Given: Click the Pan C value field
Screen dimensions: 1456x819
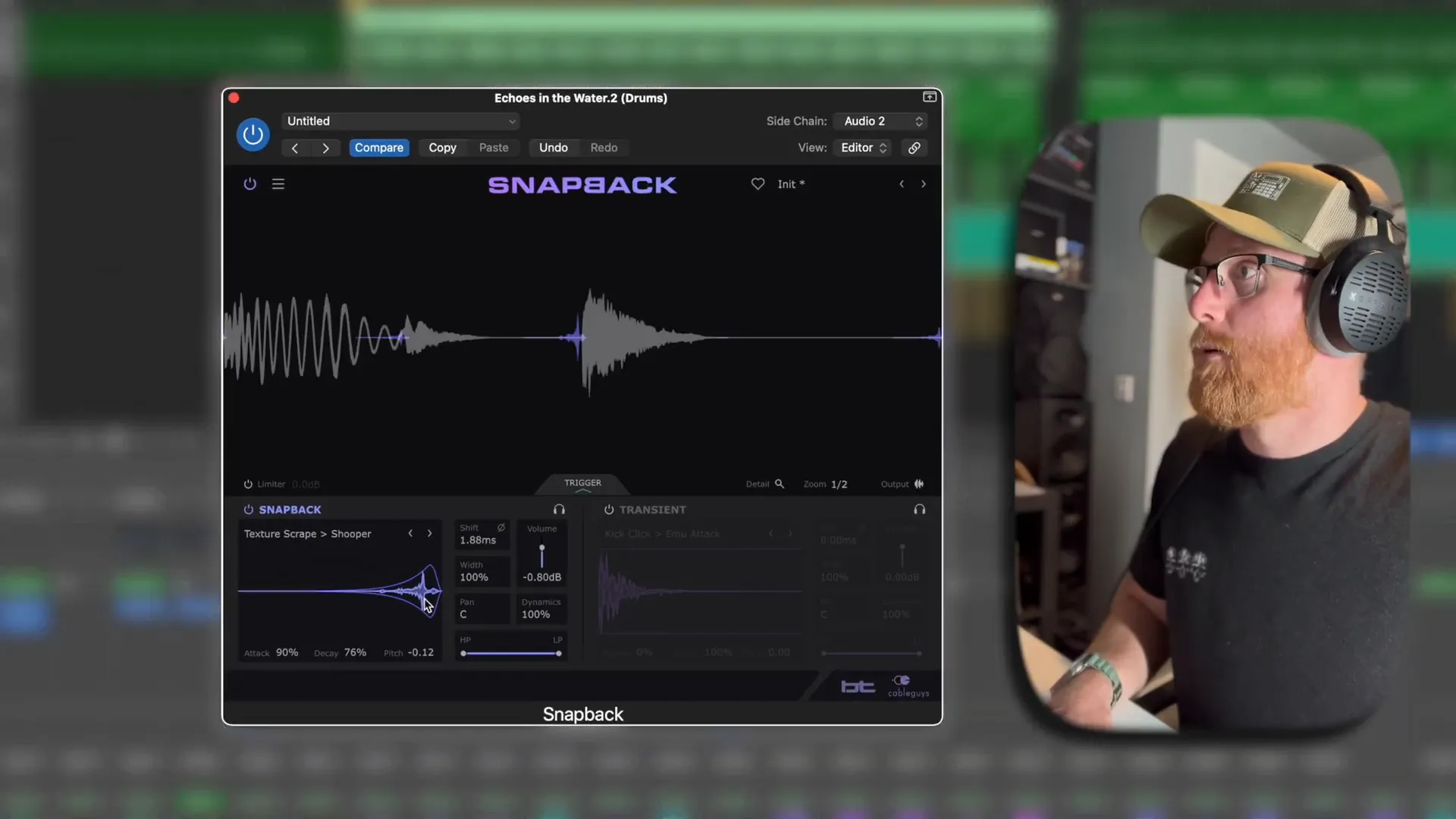Looking at the screenshot, I should [x=482, y=609].
